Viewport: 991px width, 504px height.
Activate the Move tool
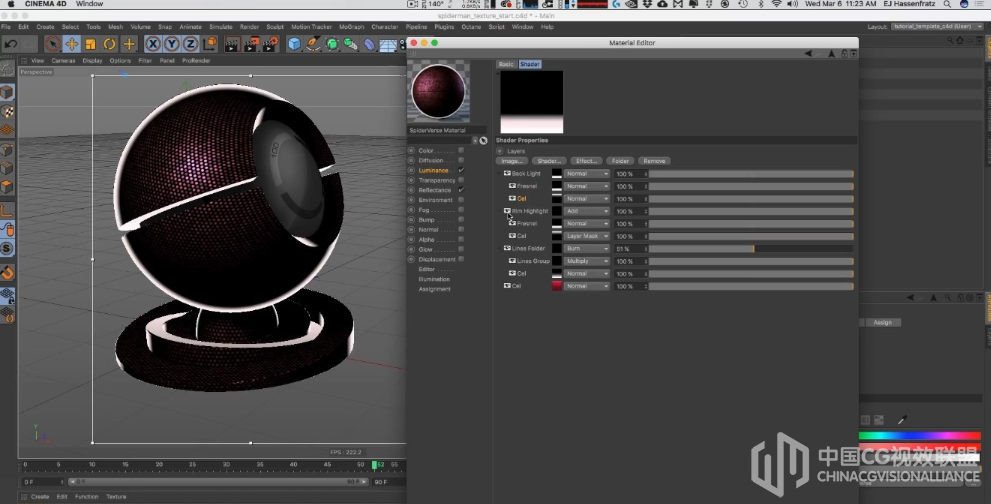click(x=71, y=44)
